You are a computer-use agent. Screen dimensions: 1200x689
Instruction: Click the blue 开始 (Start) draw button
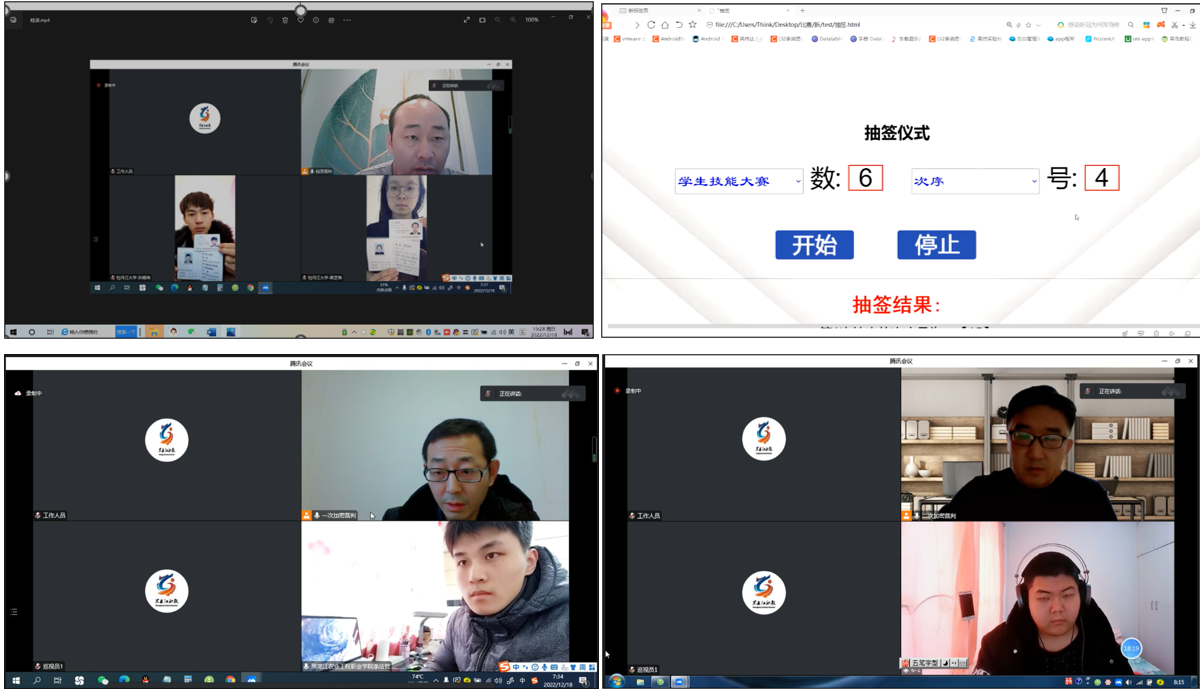point(814,245)
